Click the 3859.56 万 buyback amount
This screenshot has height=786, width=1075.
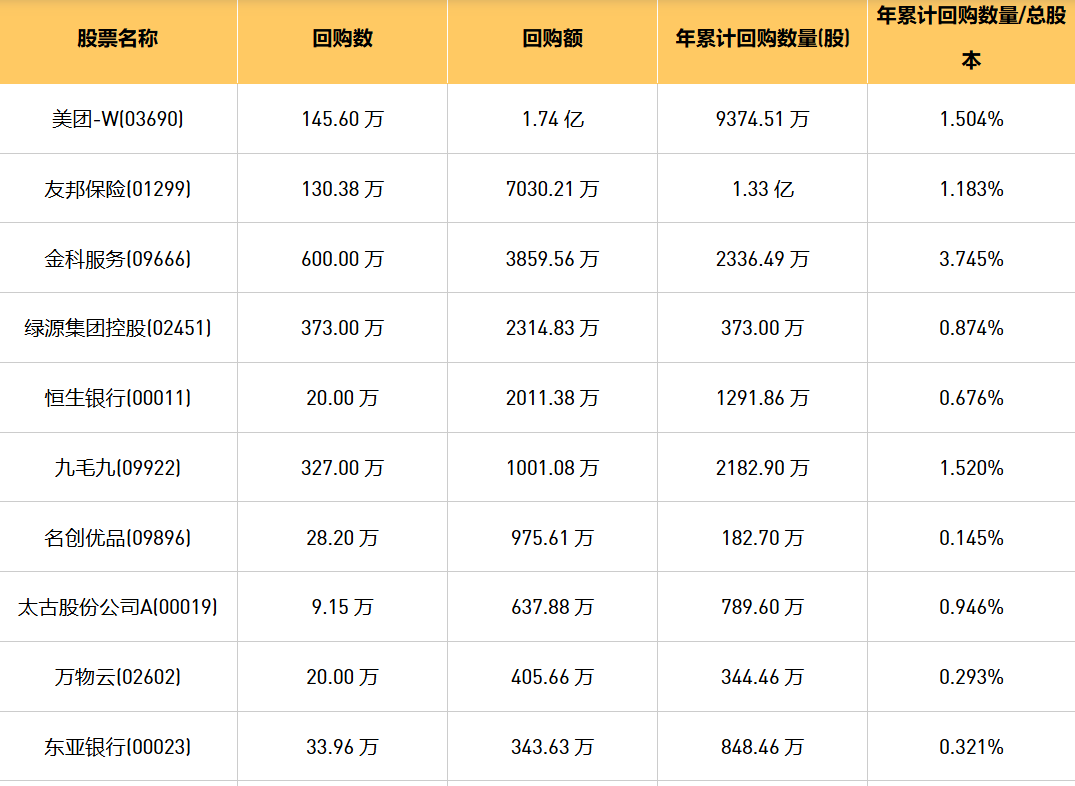(553, 259)
